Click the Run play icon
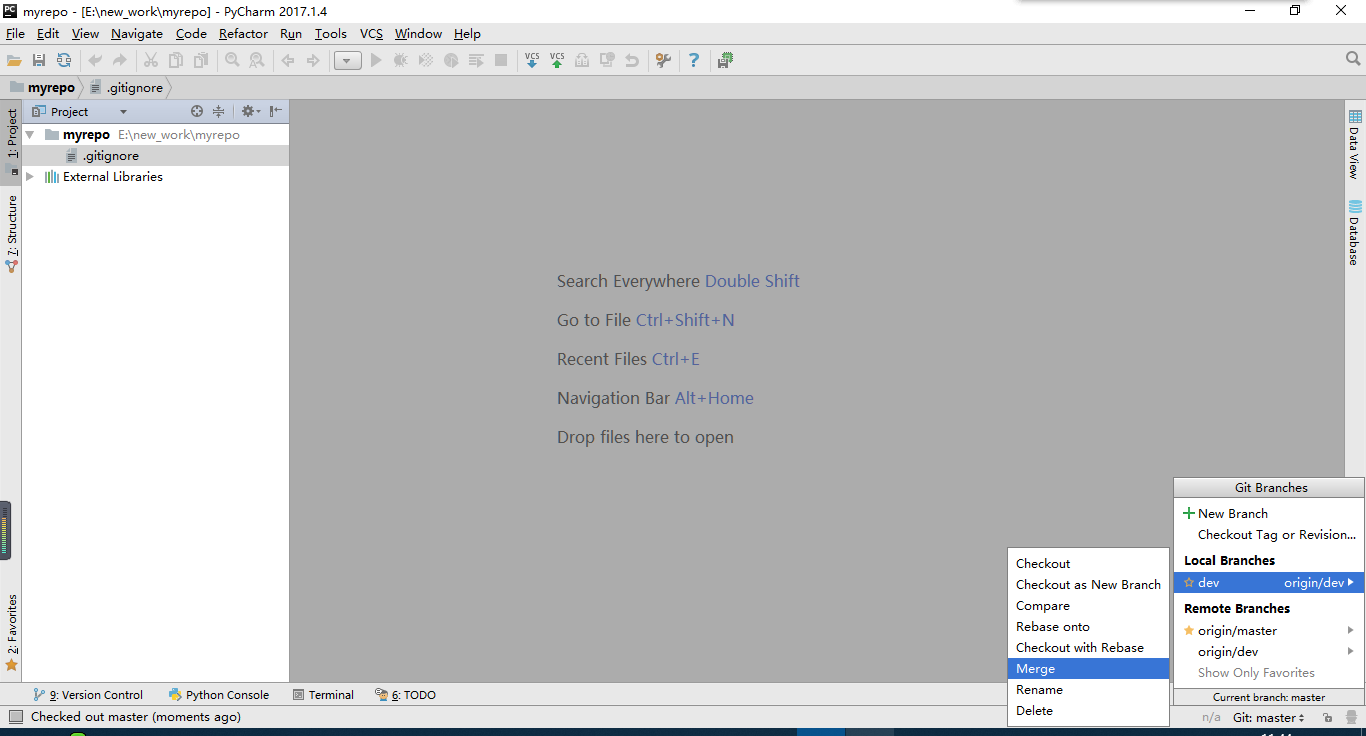 tap(376, 61)
